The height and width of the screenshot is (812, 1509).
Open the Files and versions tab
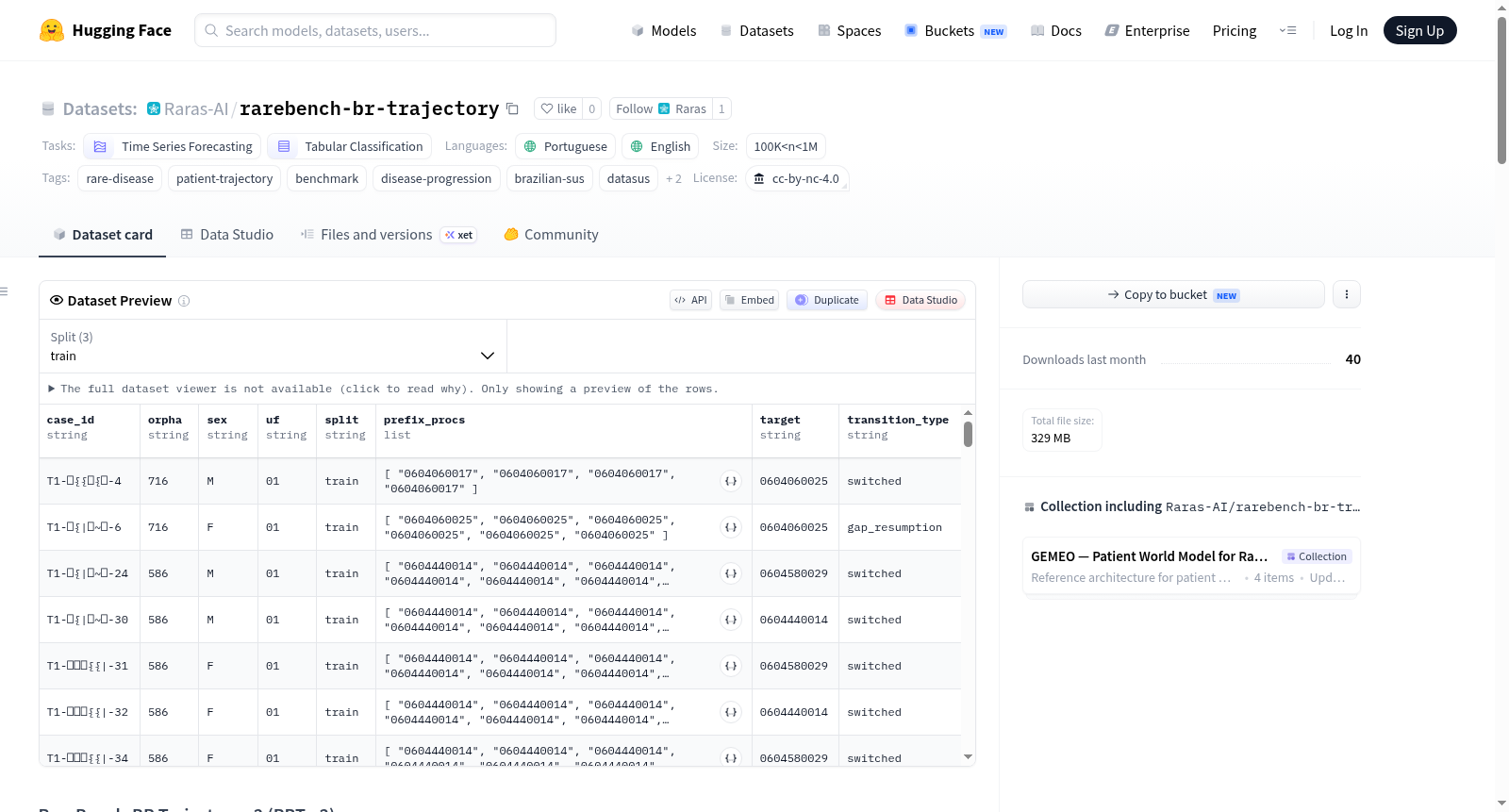coord(388,235)
